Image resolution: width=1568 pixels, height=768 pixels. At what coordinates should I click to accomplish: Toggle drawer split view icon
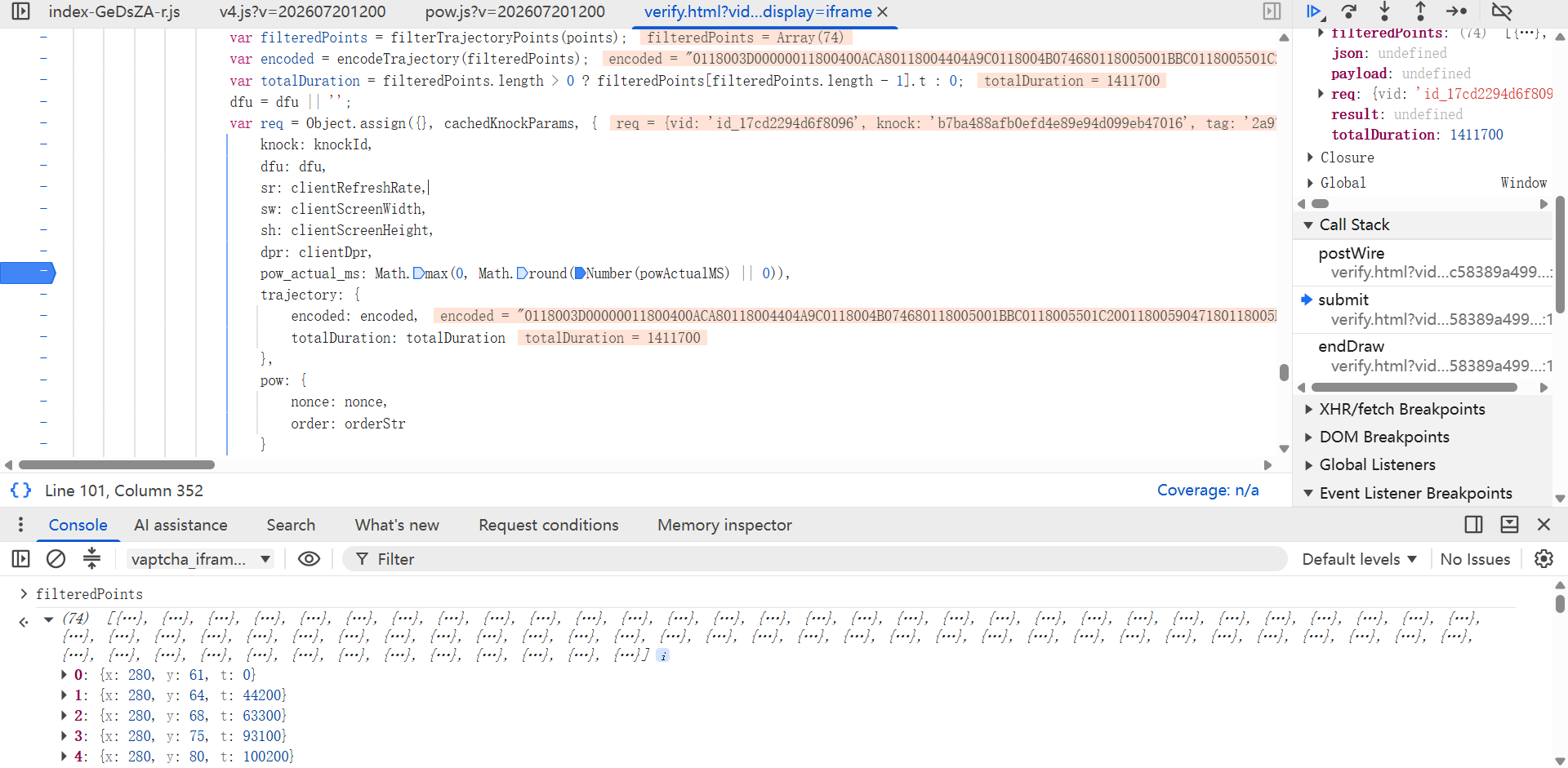coord(1473,524)
